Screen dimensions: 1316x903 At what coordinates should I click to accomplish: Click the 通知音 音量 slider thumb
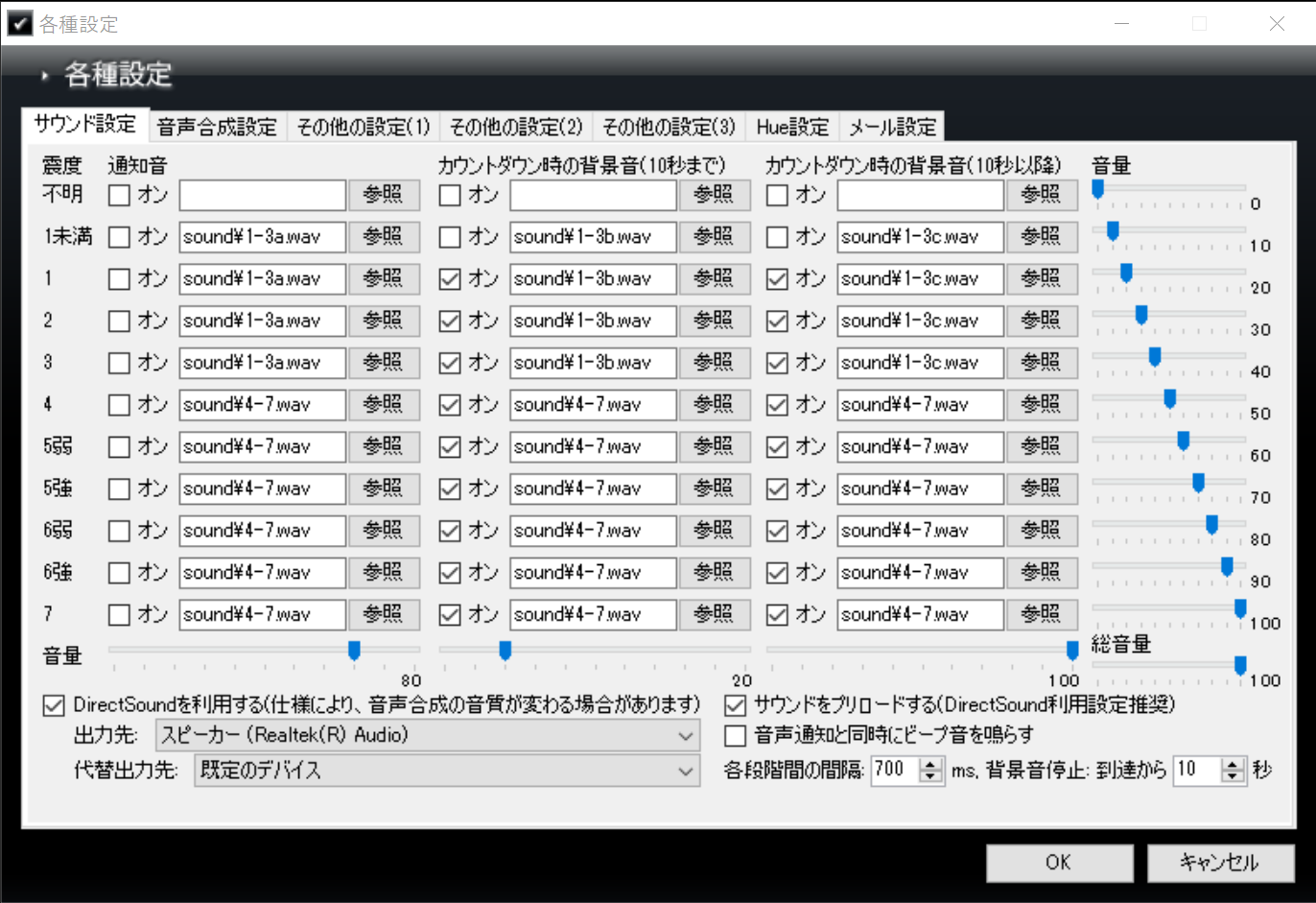pyautogui.click(x=354, y=651)
